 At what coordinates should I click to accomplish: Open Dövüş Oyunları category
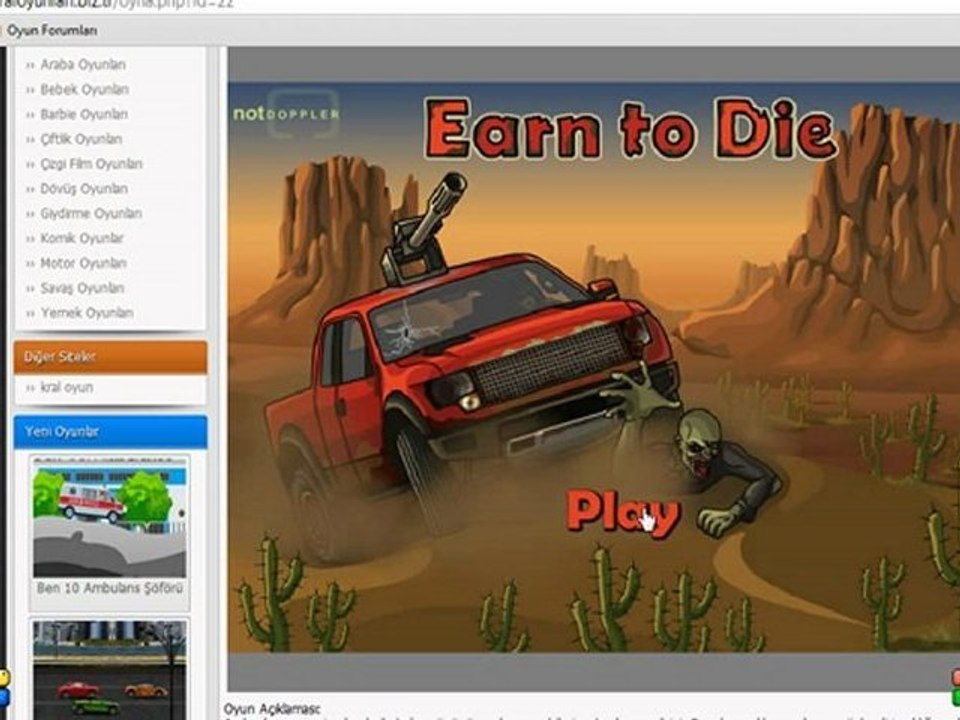(84, 189)
